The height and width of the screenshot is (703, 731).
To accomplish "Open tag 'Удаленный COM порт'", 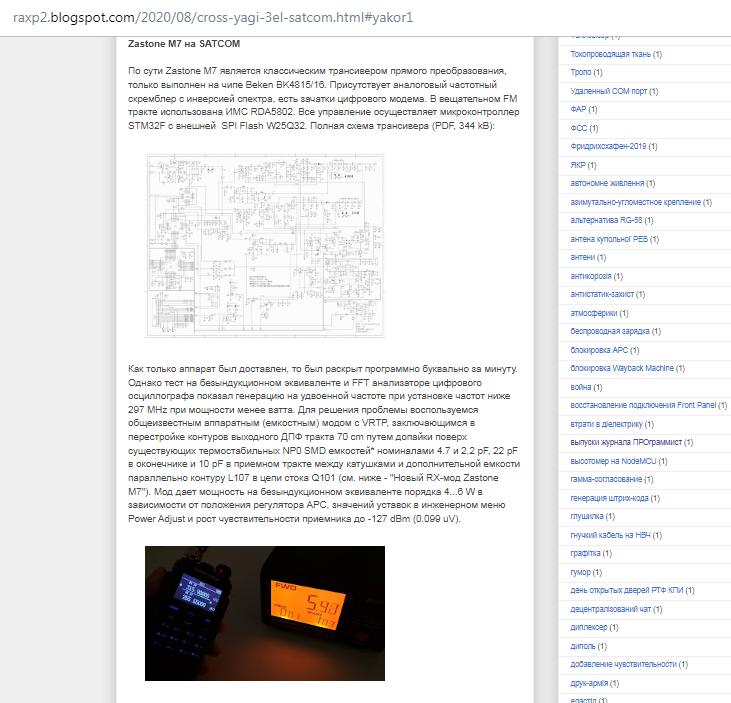I will click(608, 91).
